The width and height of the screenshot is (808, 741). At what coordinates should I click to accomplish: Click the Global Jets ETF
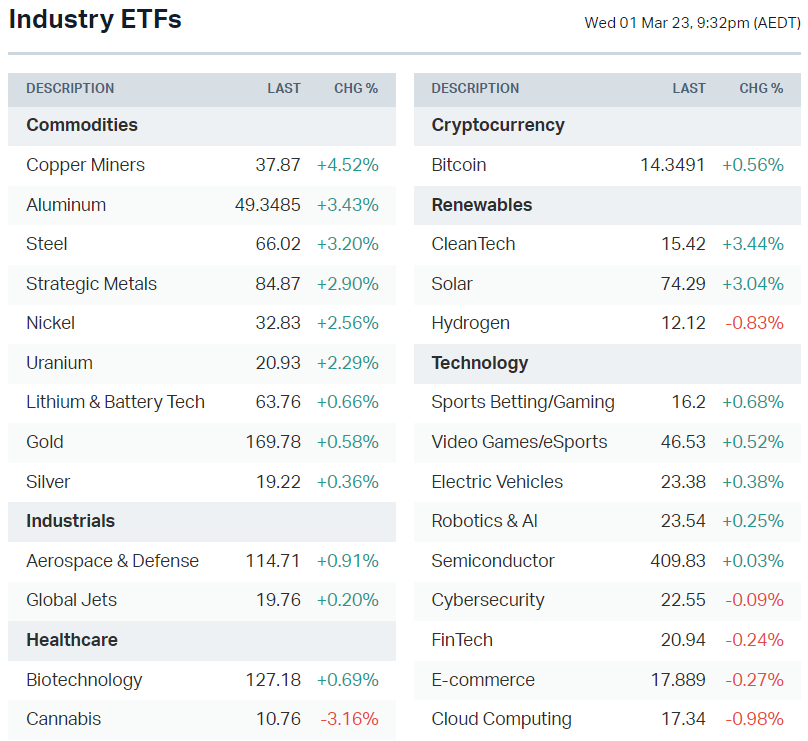[x=71, y=600]
